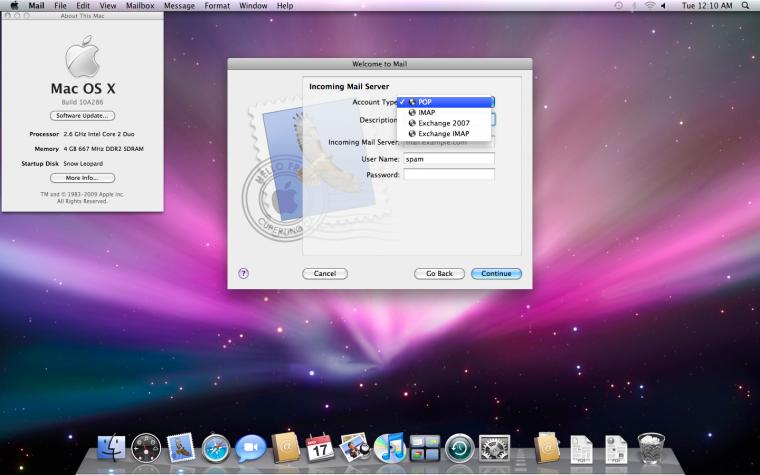Viewport: 760px width, 475px height.
Task: Click Software Update button in About This Mac
Action: (x=82, y=116)
